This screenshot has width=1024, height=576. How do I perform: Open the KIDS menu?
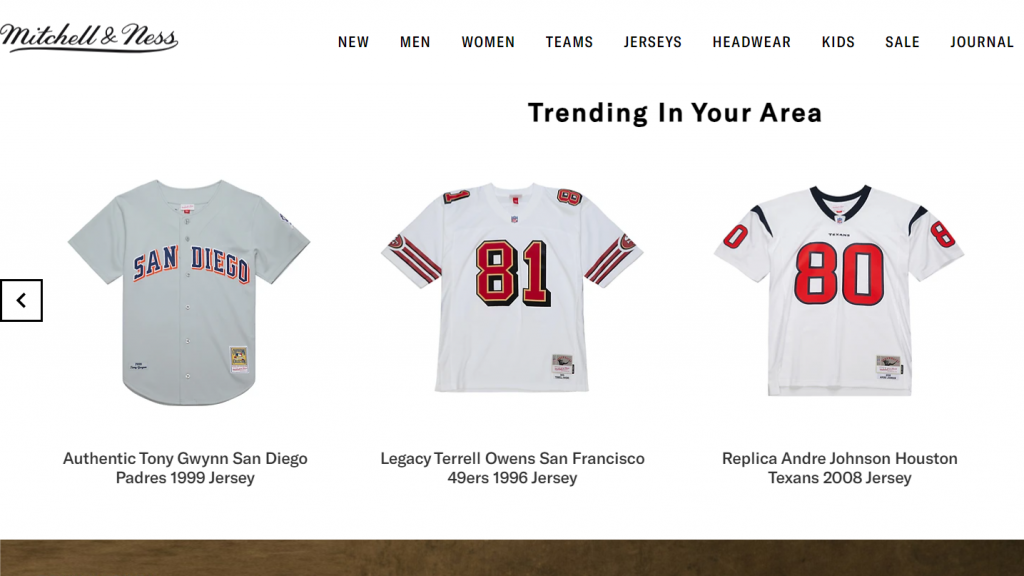(x=838, y=42)
